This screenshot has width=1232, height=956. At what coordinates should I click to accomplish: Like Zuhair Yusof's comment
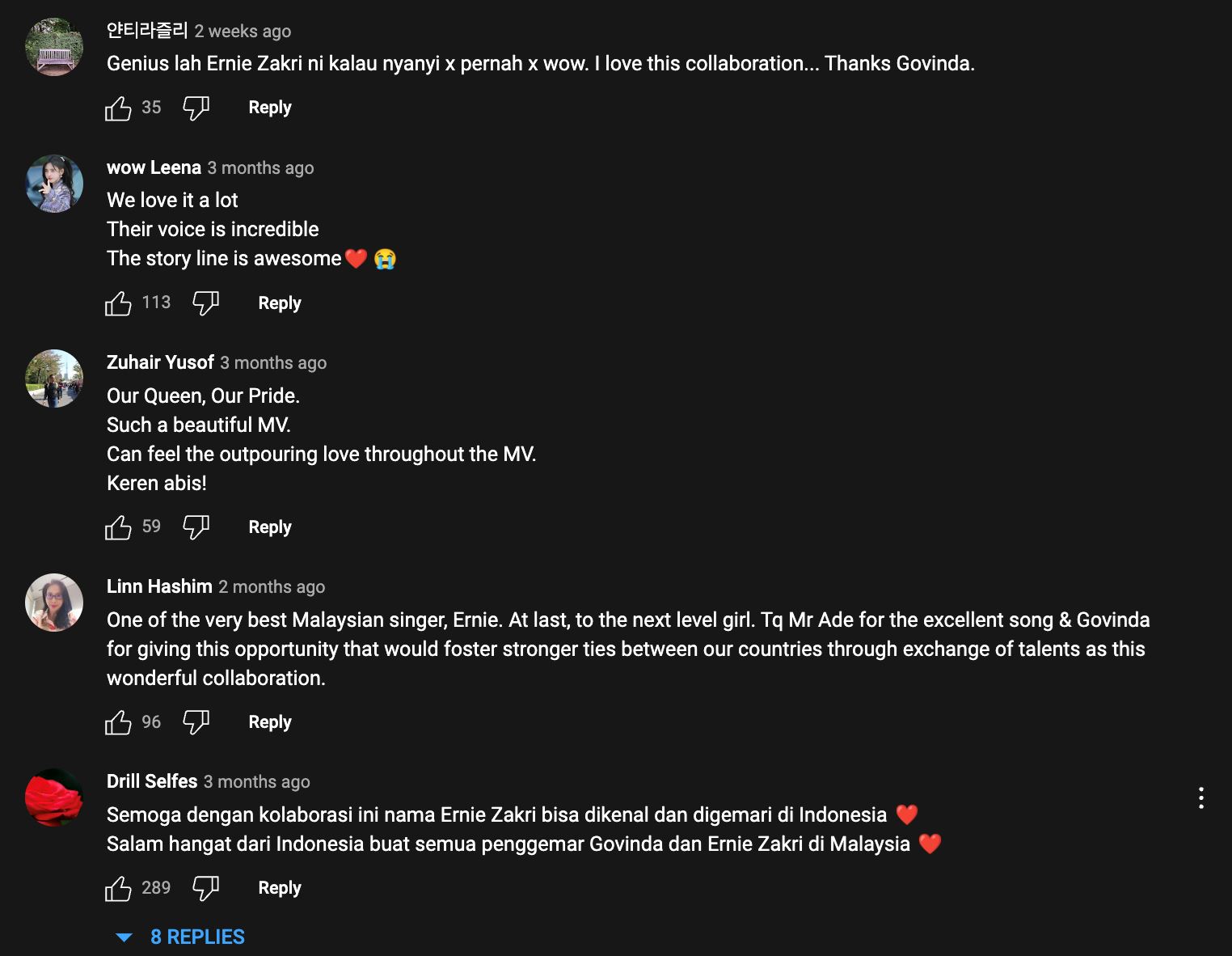pos(118,527)
